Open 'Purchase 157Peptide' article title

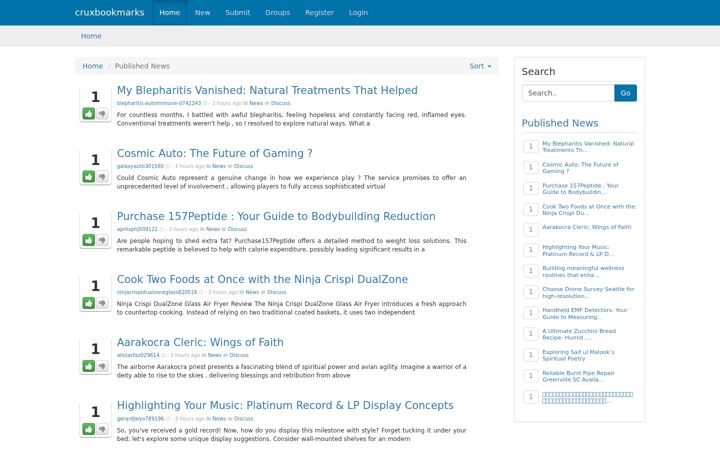point(276,216)
